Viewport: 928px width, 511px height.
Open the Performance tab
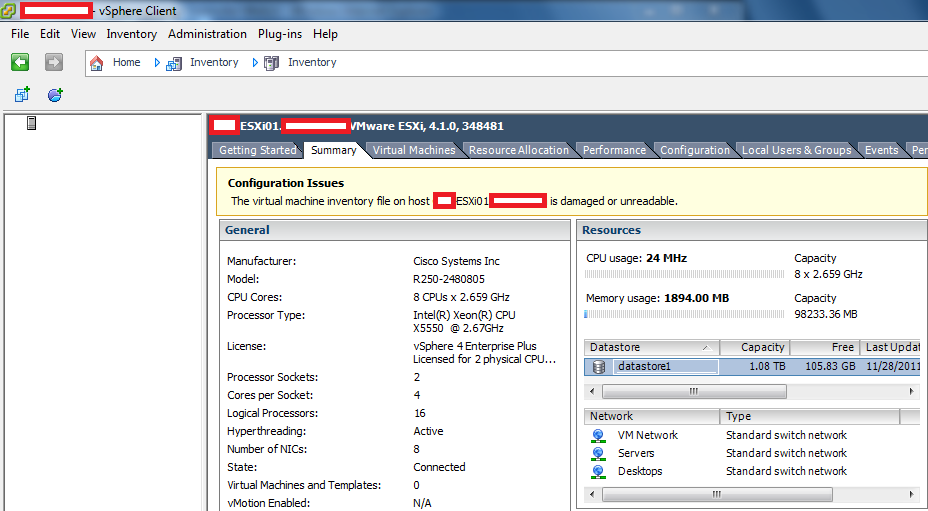(x=614, y=150)
